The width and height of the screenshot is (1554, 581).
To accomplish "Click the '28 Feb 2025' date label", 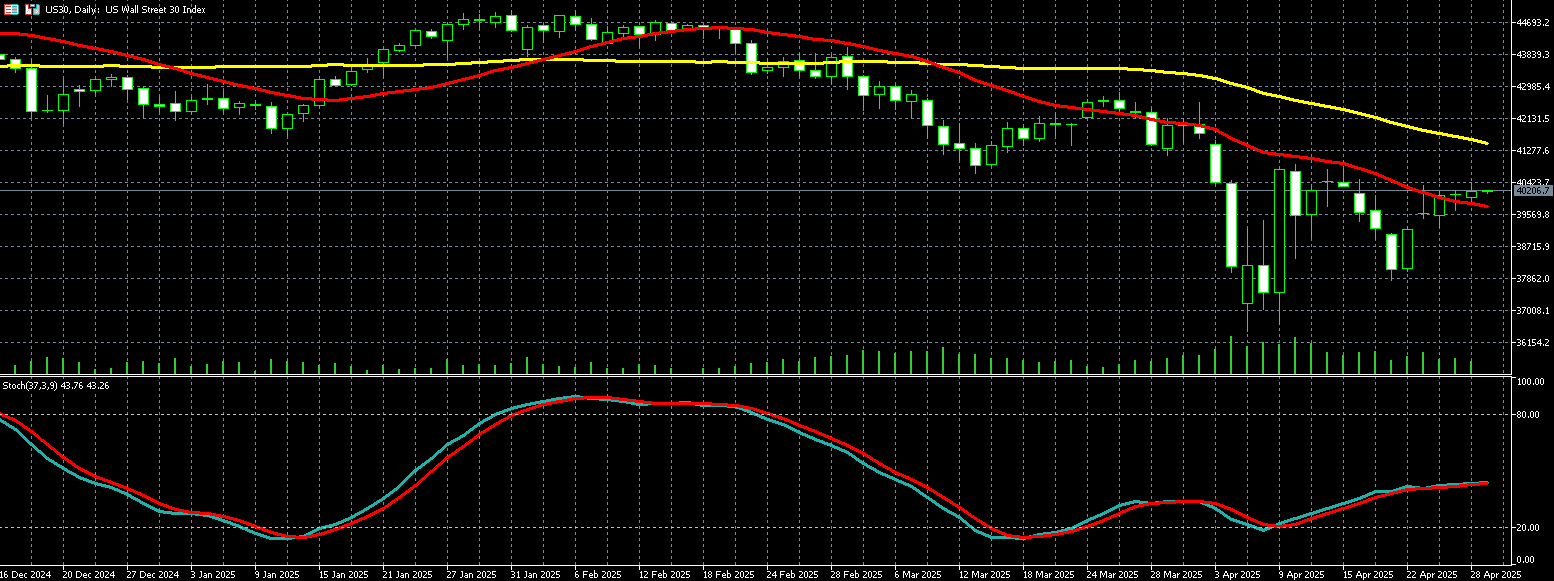I will tap(856, 575).
